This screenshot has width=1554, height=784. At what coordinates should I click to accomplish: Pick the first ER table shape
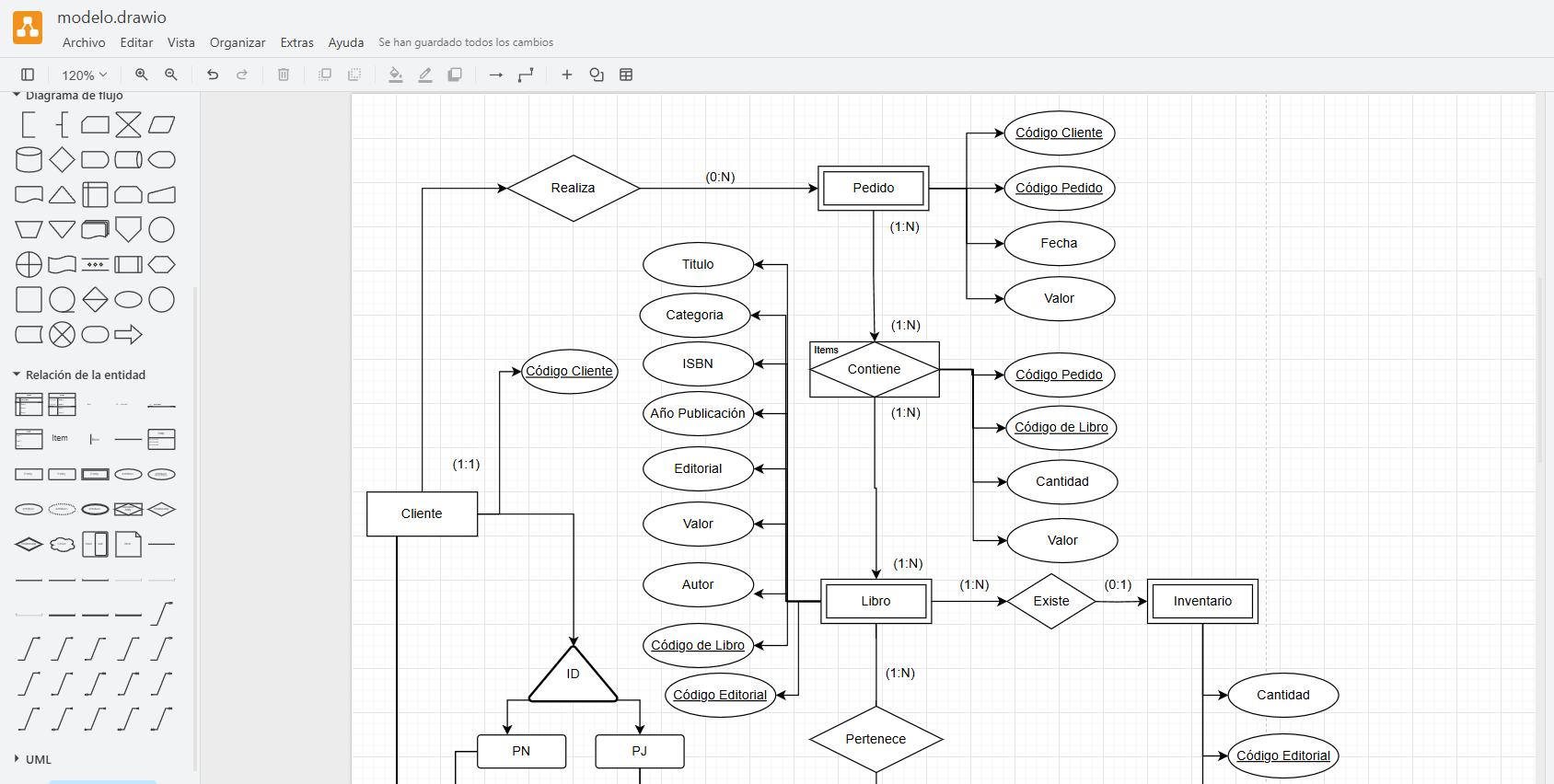tap(29, 404)
